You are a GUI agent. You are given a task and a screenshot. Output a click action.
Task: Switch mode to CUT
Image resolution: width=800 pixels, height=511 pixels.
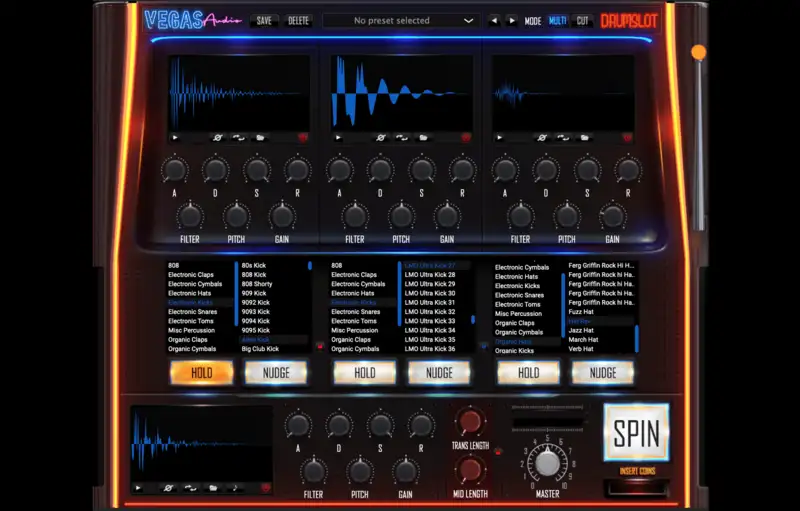(582, 21)
